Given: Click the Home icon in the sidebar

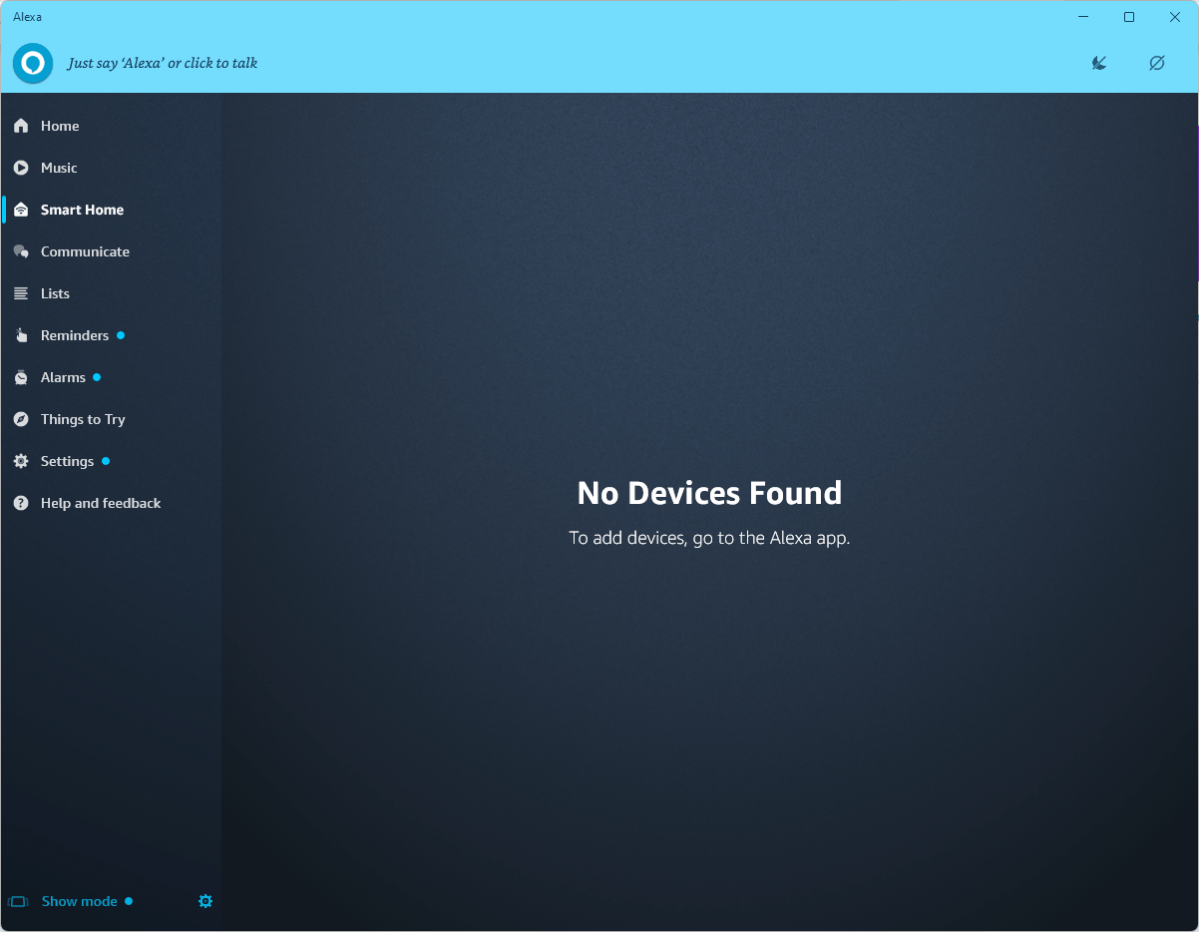Looking at the screenshot, I should pyautogui.click(x=21, y=125).
